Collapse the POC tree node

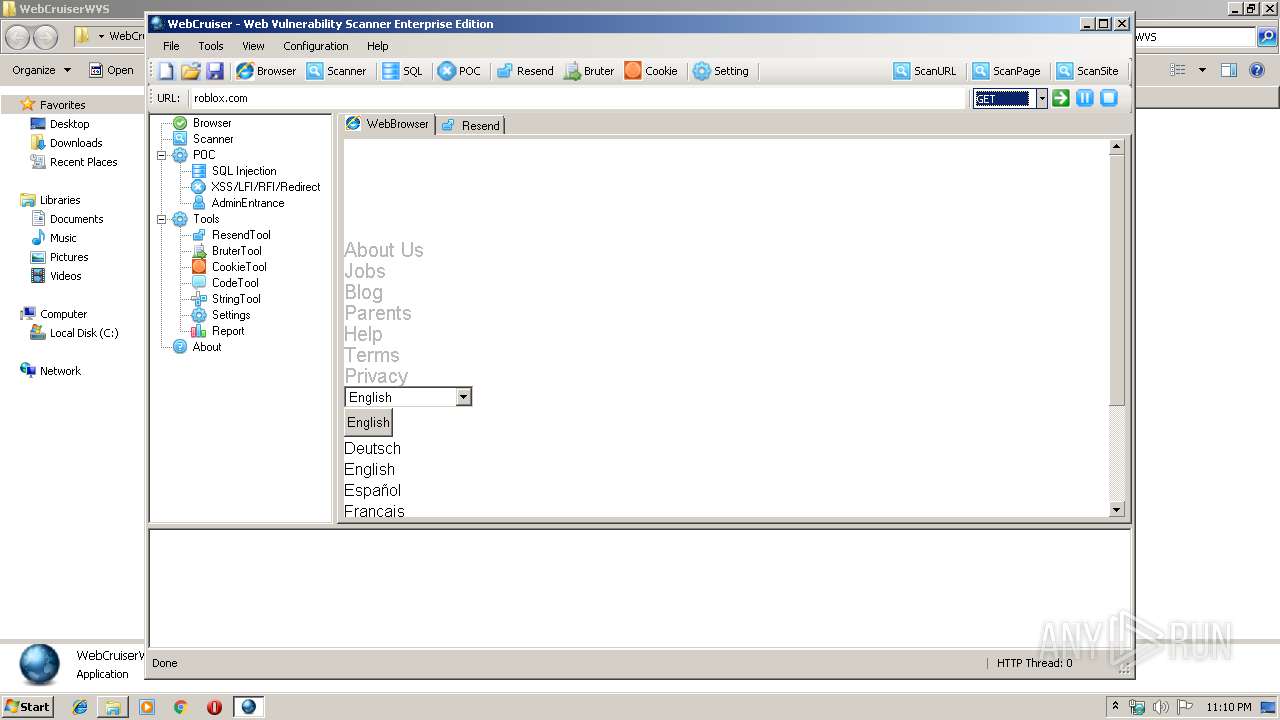[x=161, y=155]
